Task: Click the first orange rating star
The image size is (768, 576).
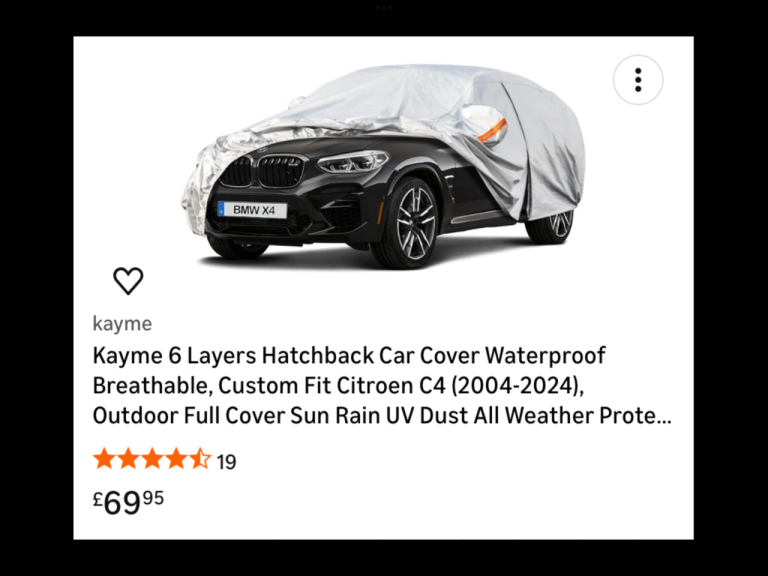Action: 104,459
